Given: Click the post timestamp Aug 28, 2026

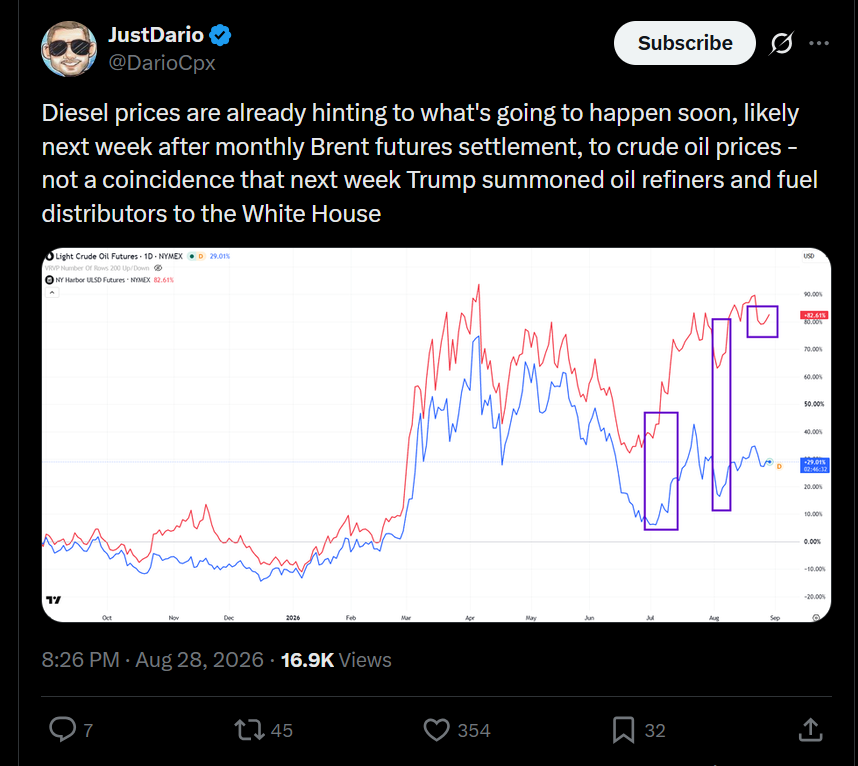Looking at the screenshot, I should (x=199, y=660).
